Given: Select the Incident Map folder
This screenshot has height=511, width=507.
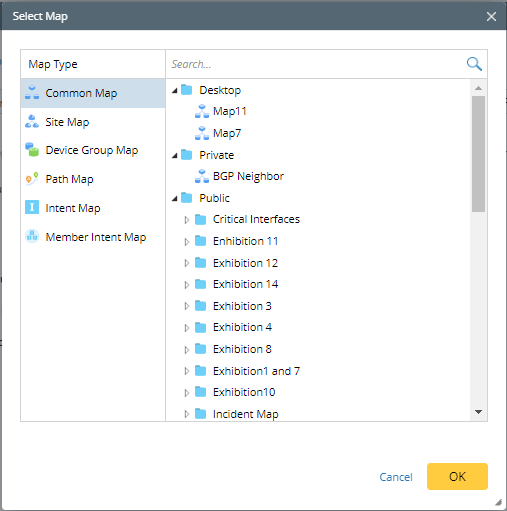Looking at the screenshot, I should [x=246, y=414].
